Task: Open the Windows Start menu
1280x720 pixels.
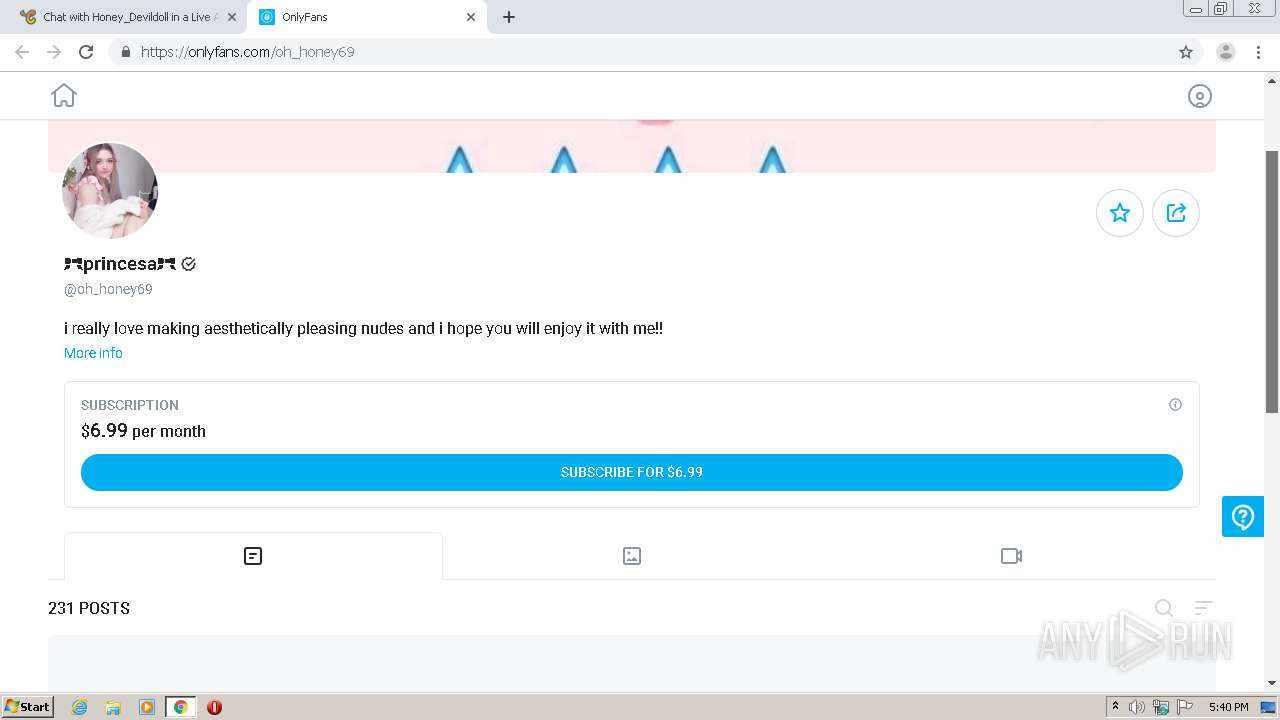Action: point(28,707)
